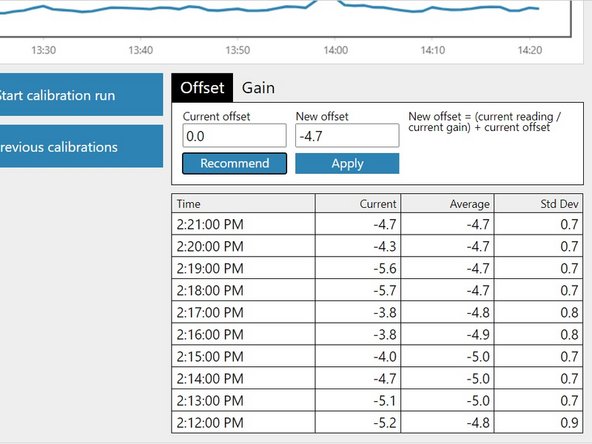Click the -4.3 current reading cell
The height and width of the screenshot is (444, 592).
358,246
